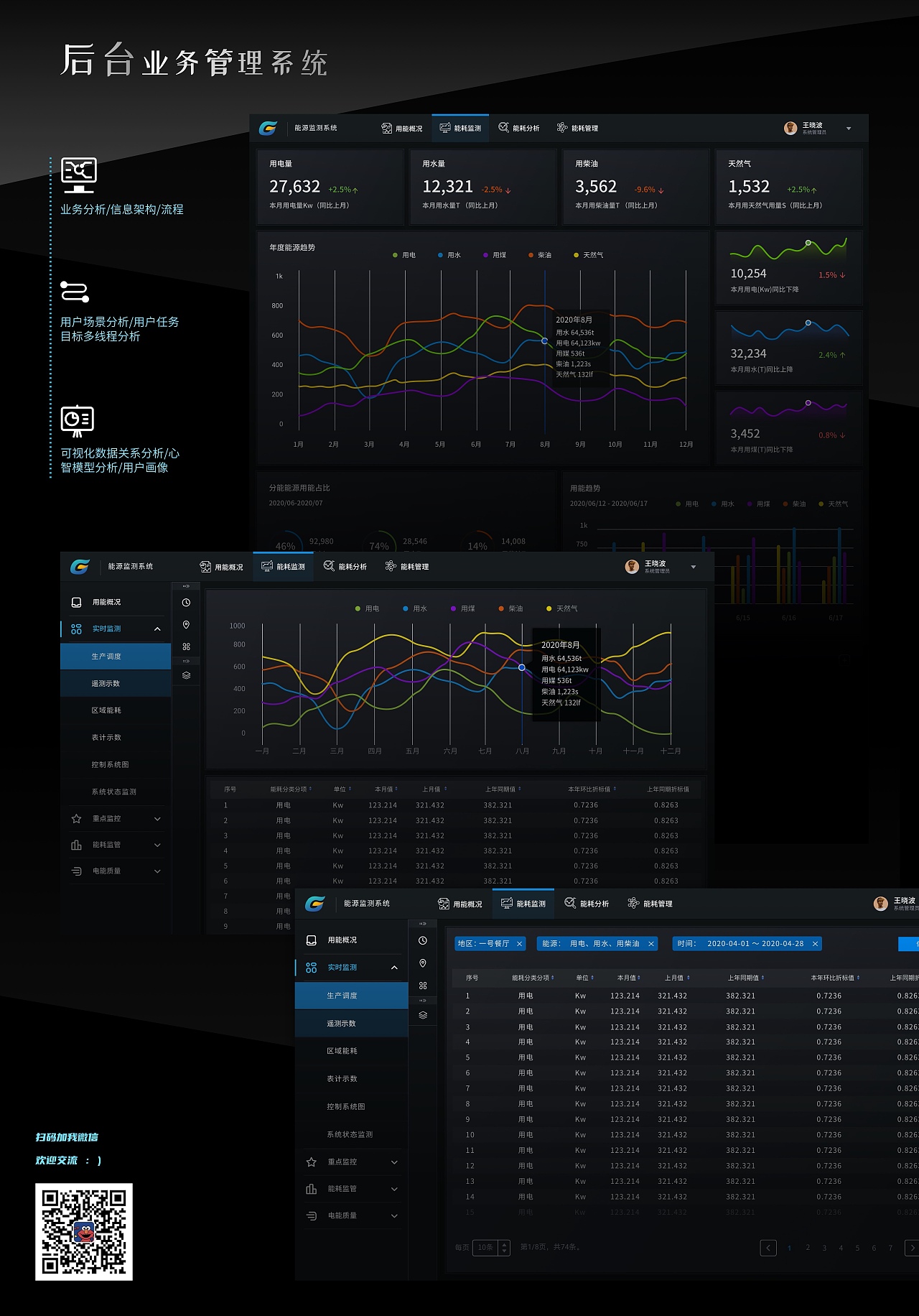Select 遥测示数 in middle chart window sidebar
Screen dimensions: 919x1316
[x=116, y=684]
